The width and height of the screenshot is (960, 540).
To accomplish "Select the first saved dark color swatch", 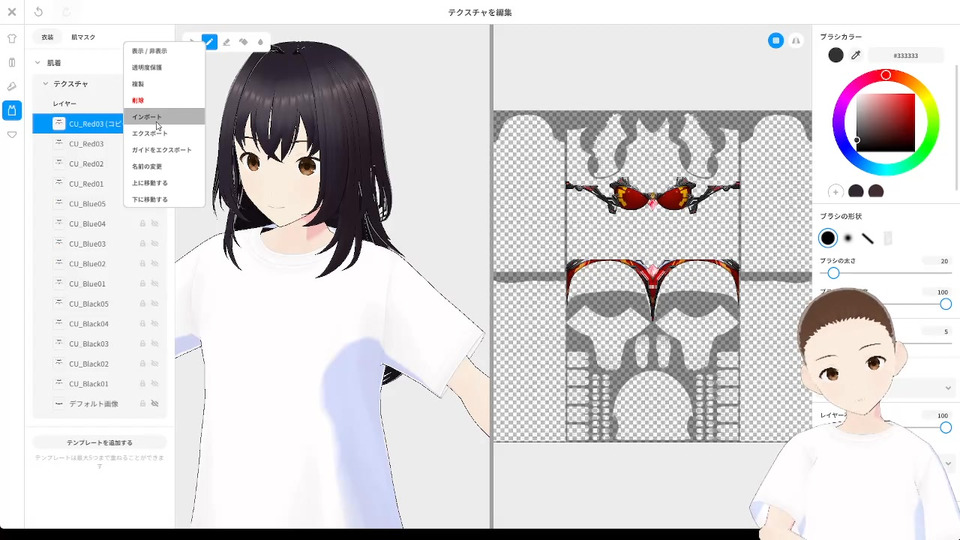I will coord(856,192).
